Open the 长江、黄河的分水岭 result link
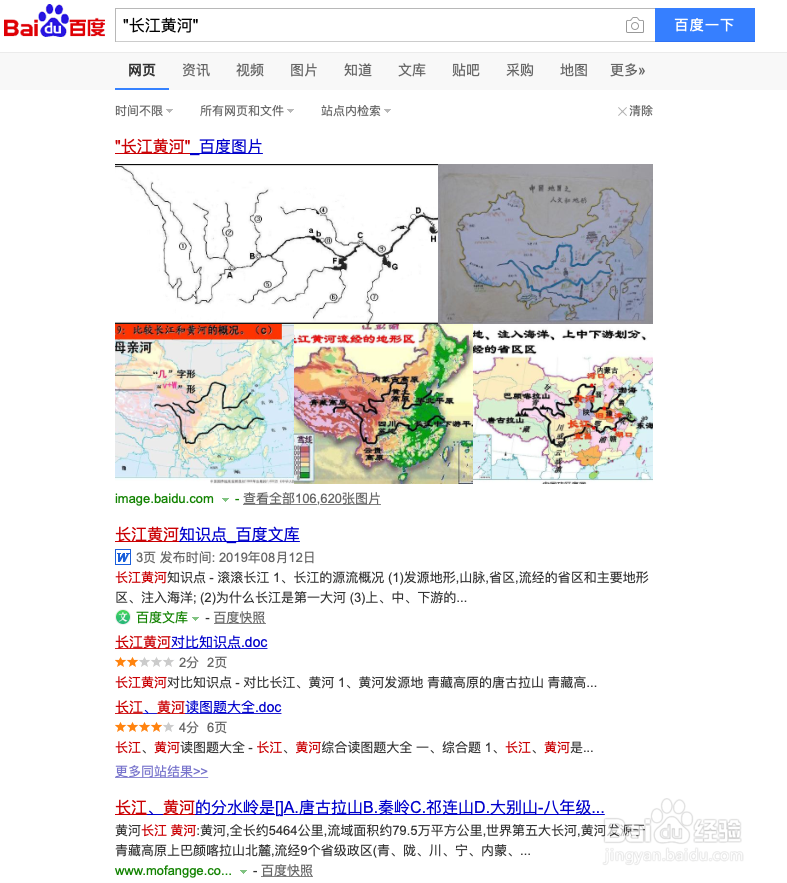 click(x=360, y=808)
